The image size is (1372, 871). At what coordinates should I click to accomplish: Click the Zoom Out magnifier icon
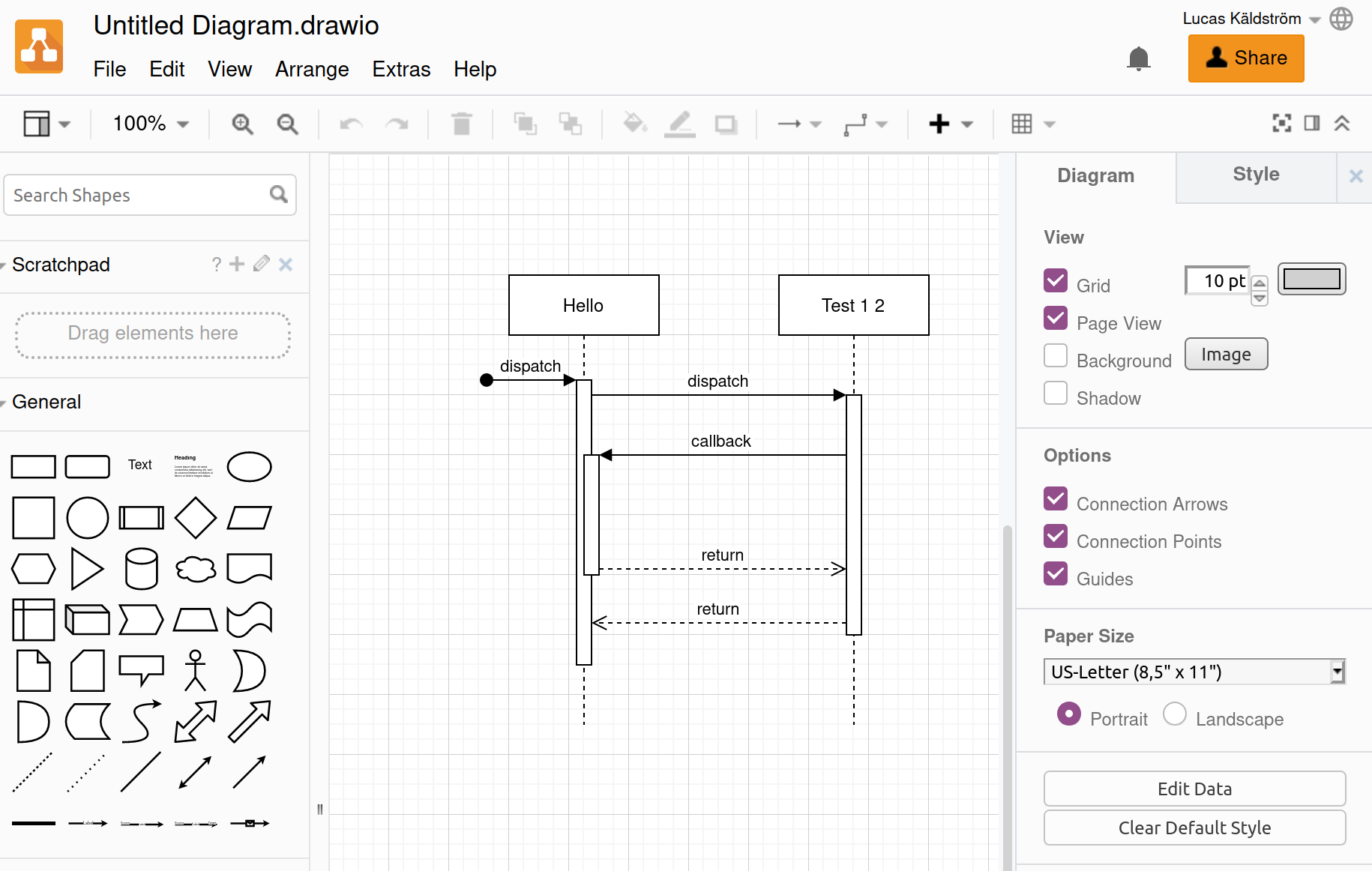pyautogui.click(x=287, y=124)
